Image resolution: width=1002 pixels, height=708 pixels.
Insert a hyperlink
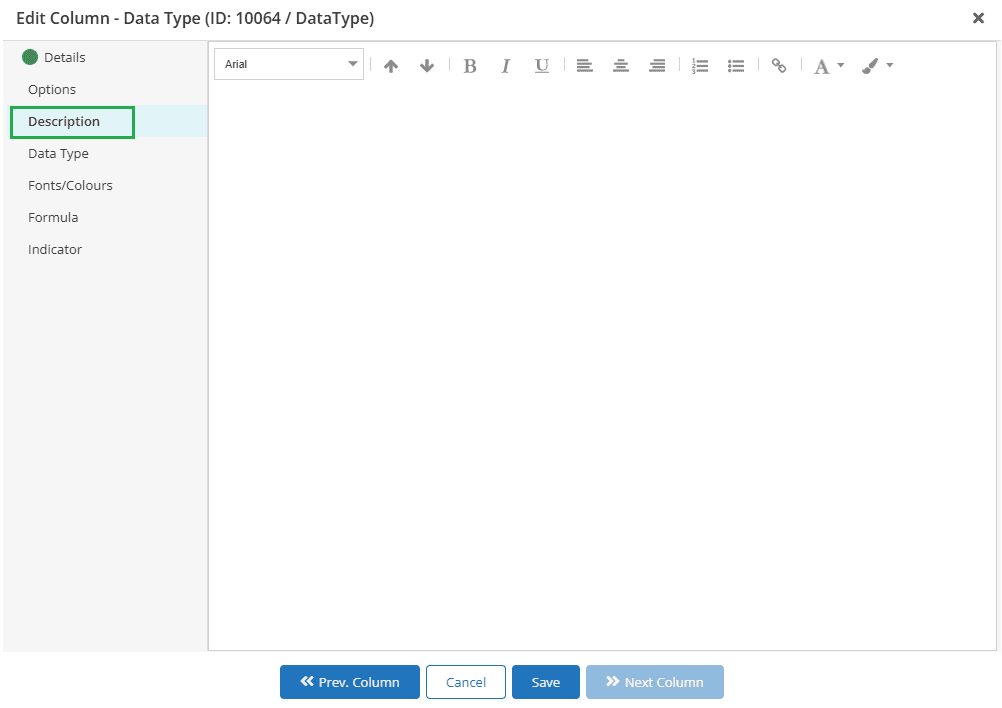(x=778, y=65)
